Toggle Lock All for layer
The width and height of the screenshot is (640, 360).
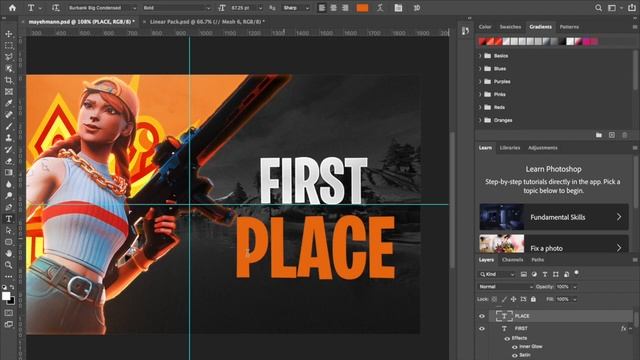[x=533, y=299]
